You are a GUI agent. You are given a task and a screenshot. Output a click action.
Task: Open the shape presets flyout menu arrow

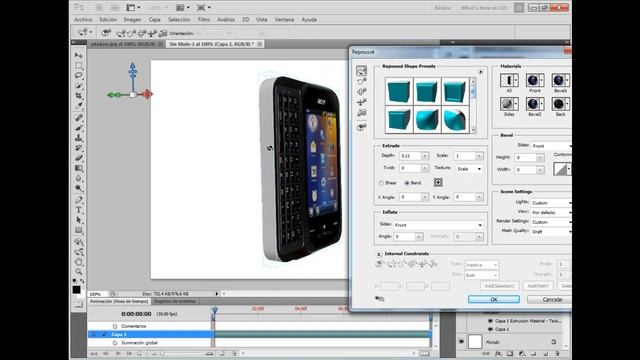click(x=480, y=72)
